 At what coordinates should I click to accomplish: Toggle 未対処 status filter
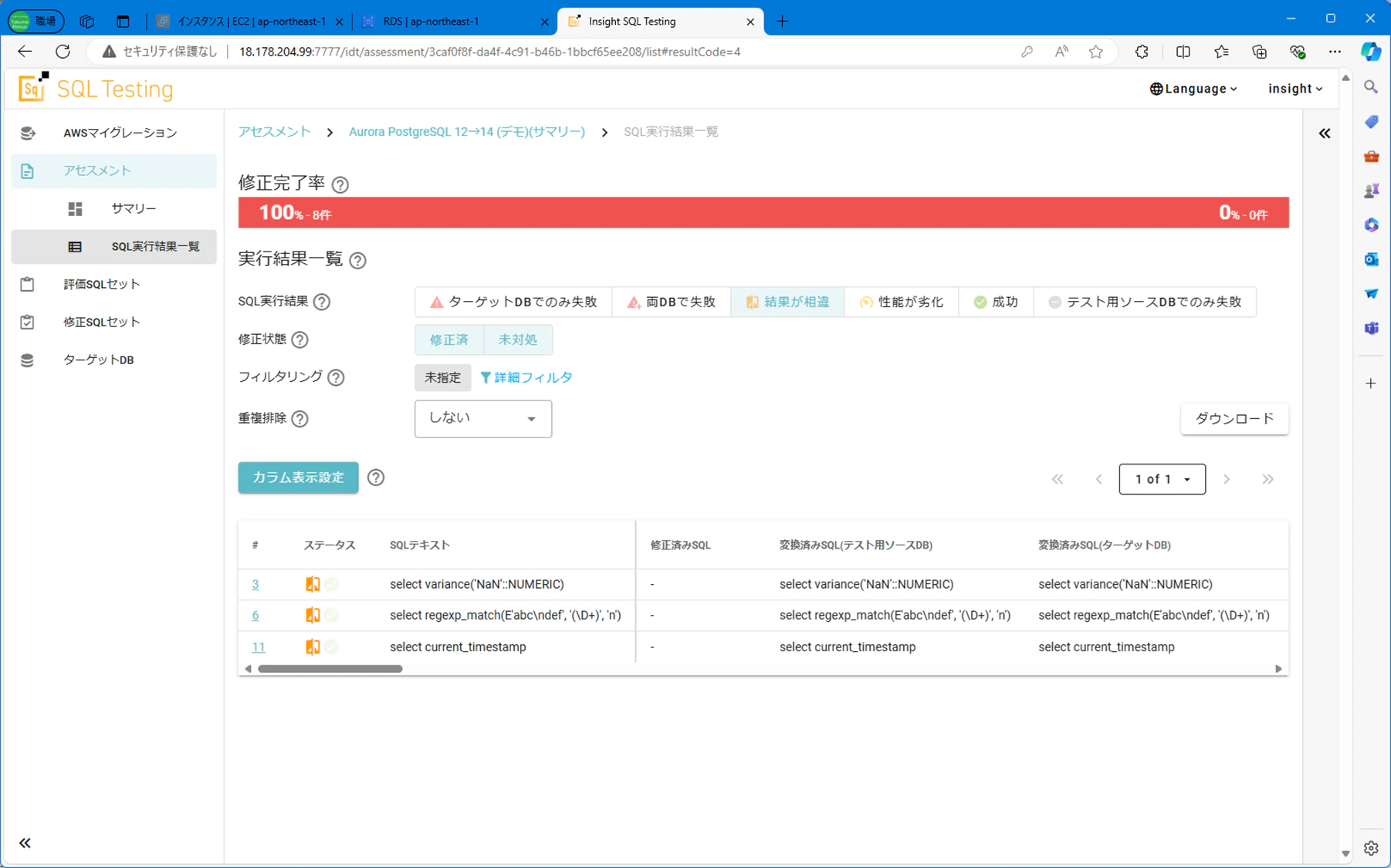click(x=518, y=339)
